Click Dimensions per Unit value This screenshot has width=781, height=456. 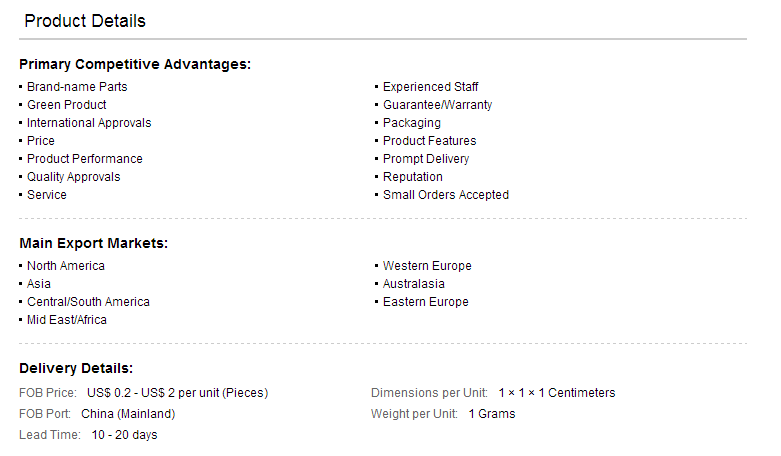point(557,393)
